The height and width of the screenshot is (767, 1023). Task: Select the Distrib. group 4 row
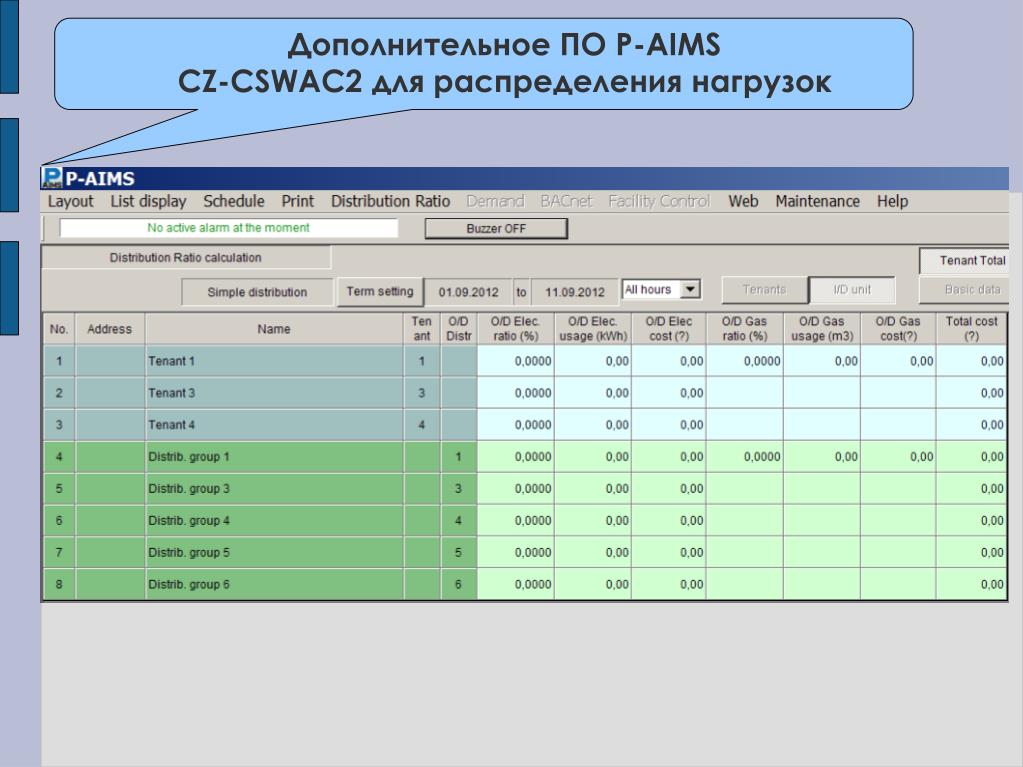coord(274,521)
